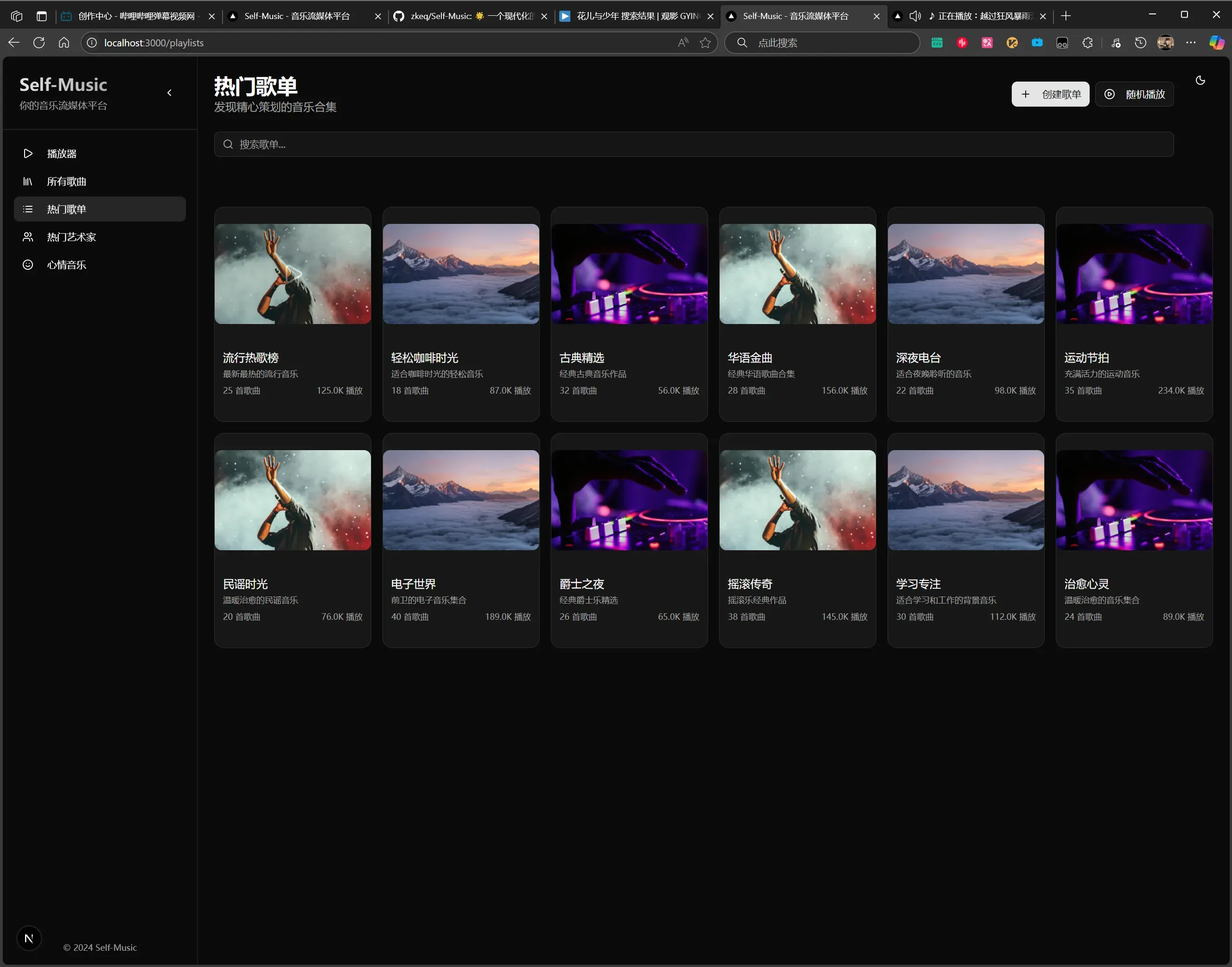Image resolution: width=1232 pixels, height=967 pixels.
Task: Go to 所有歌曲 library
Action: [66, 181]
